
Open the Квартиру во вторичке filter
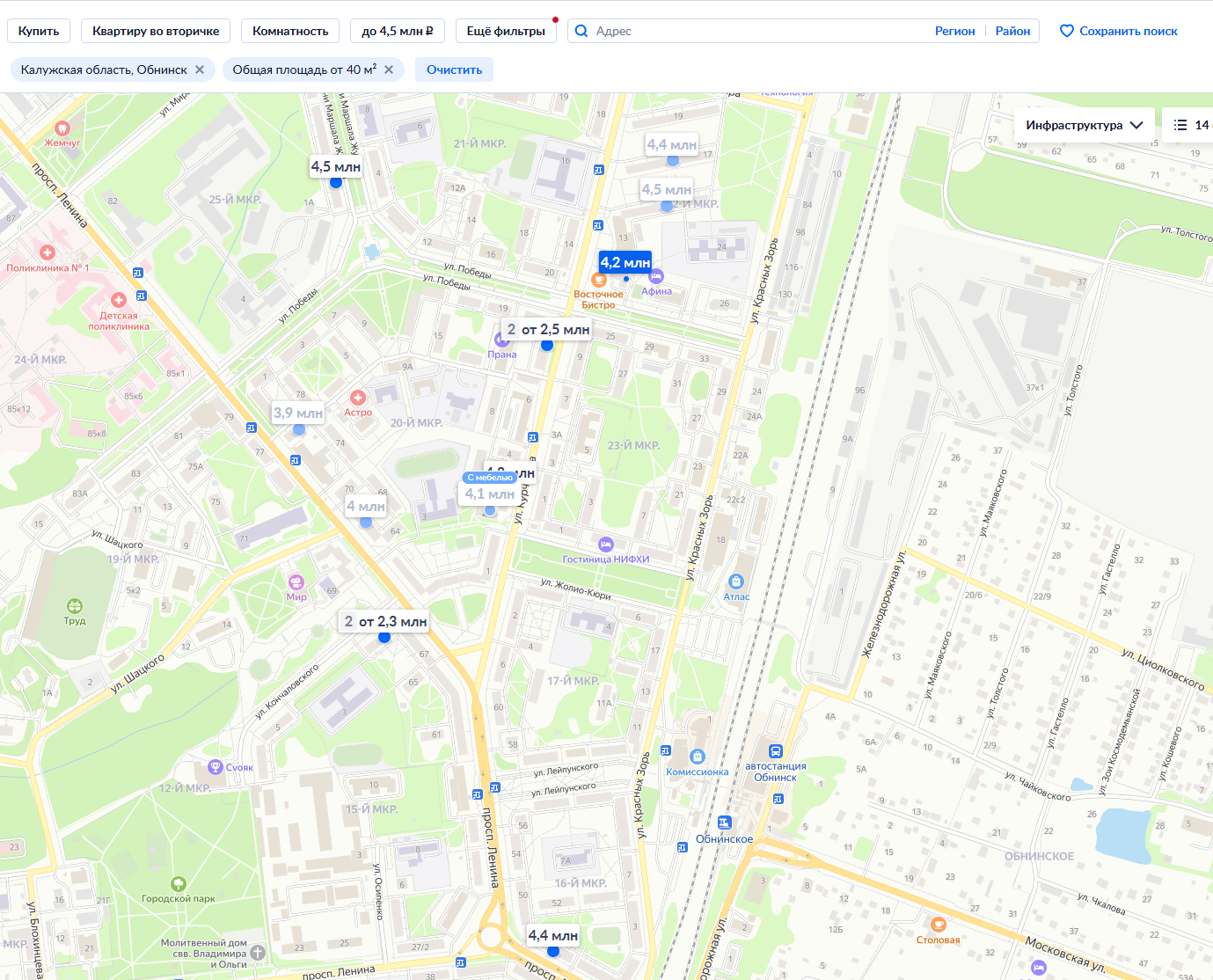[x=156, y=31]
